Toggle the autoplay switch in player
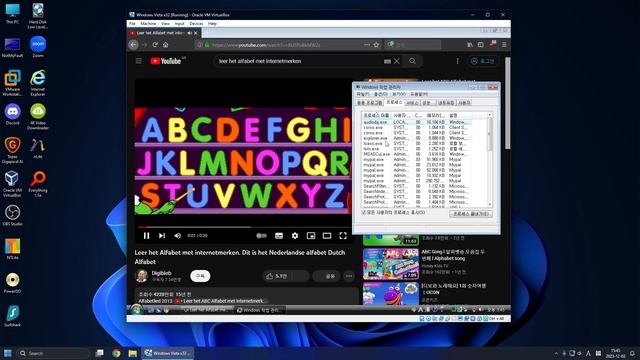Screen dimensions: 640x360 coord(261,236)
